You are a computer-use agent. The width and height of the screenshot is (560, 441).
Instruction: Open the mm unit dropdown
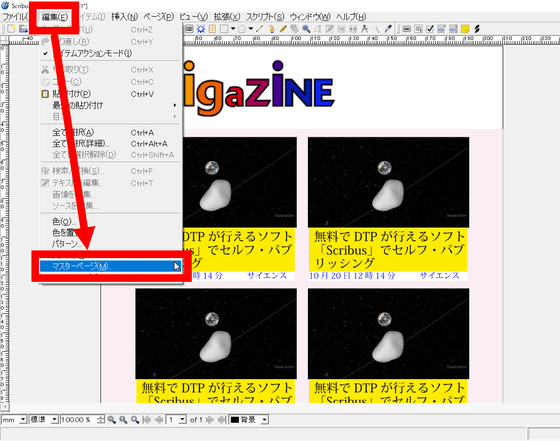point(23,420)
